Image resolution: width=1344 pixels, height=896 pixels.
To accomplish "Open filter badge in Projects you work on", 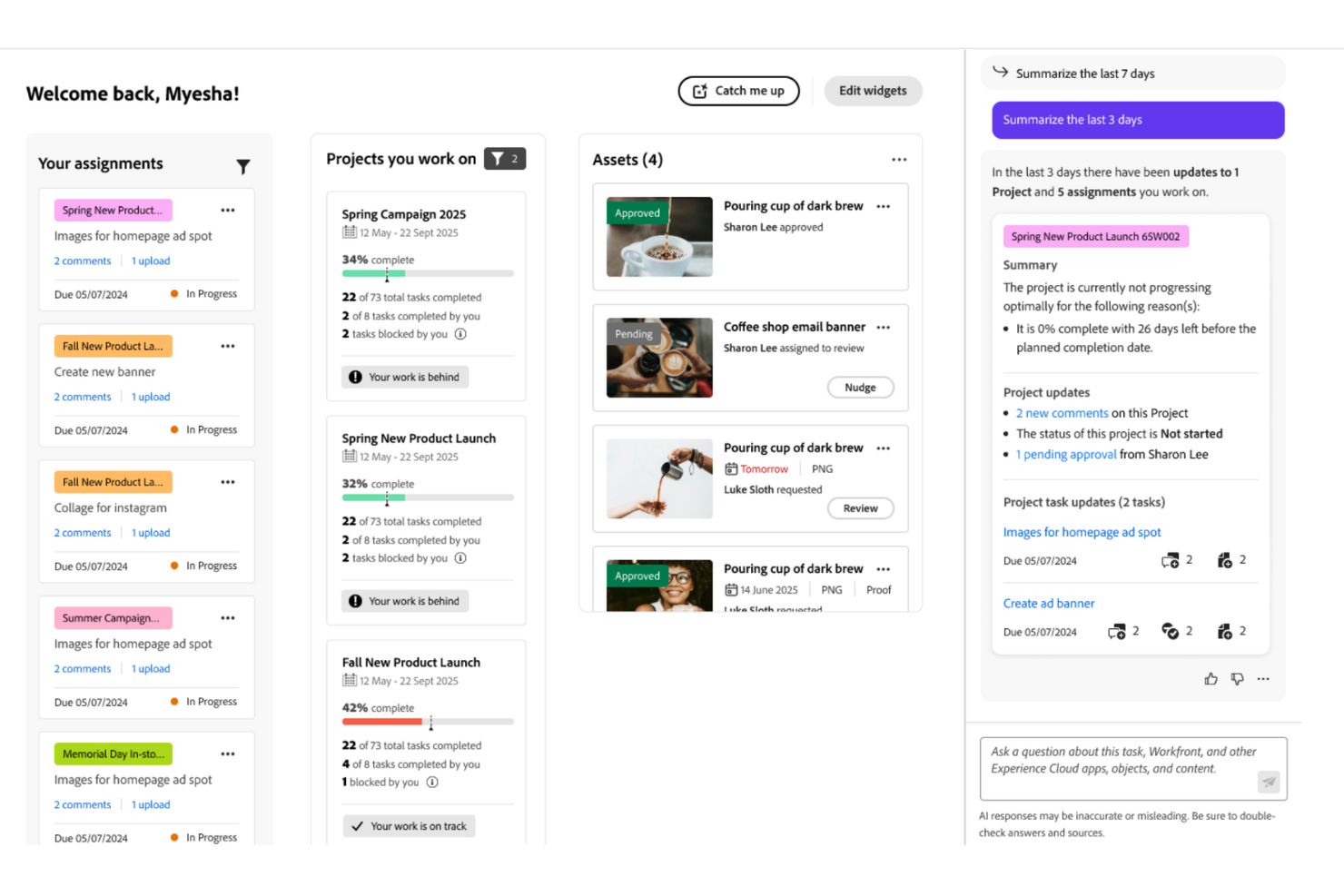I will tap(505, 159).
